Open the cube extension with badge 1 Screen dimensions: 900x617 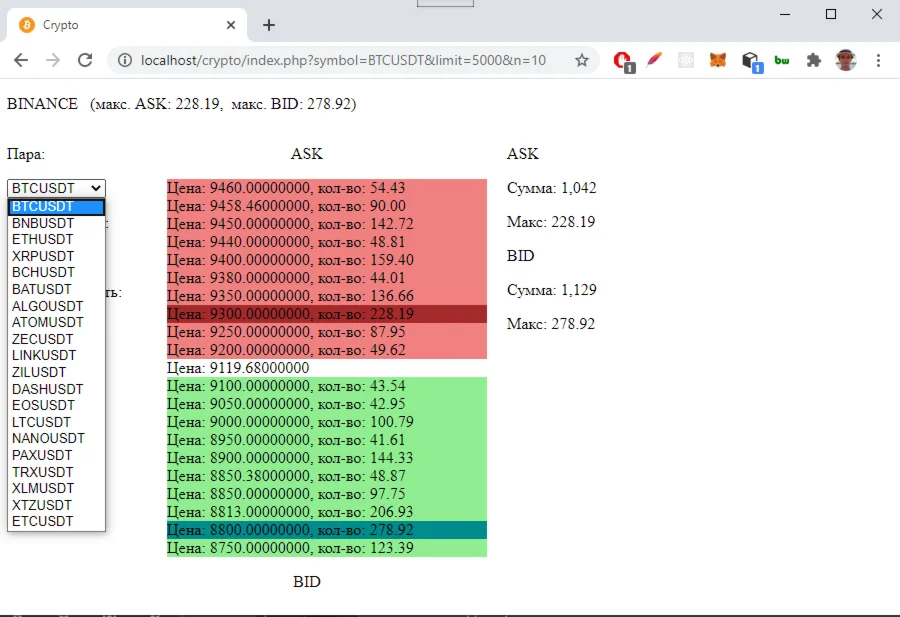(x=751, y=61)
